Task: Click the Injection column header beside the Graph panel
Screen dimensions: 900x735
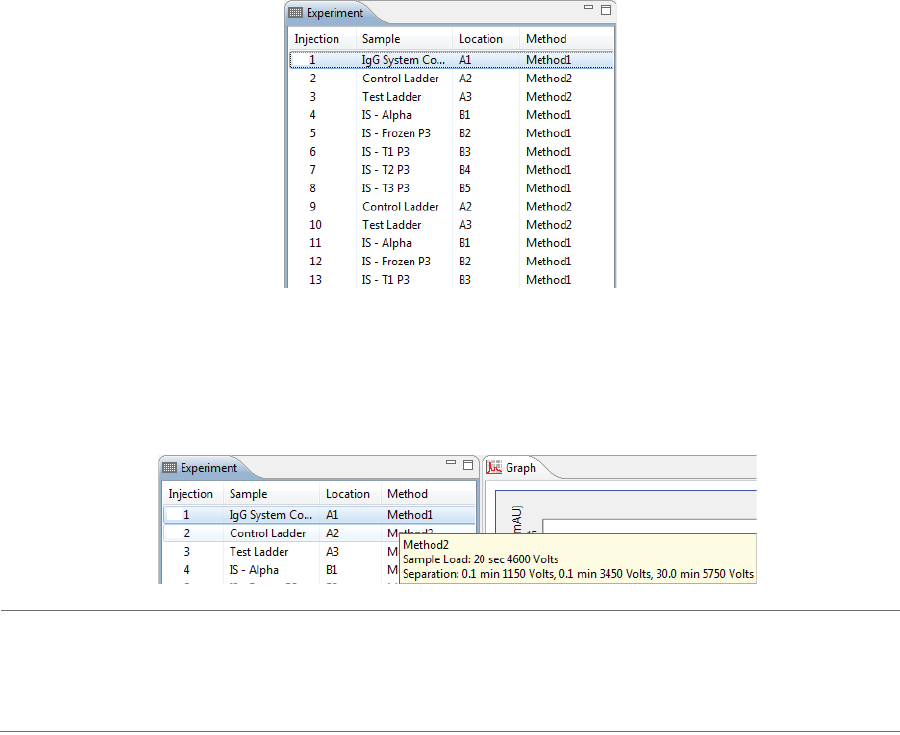Action: pos(191,494)
